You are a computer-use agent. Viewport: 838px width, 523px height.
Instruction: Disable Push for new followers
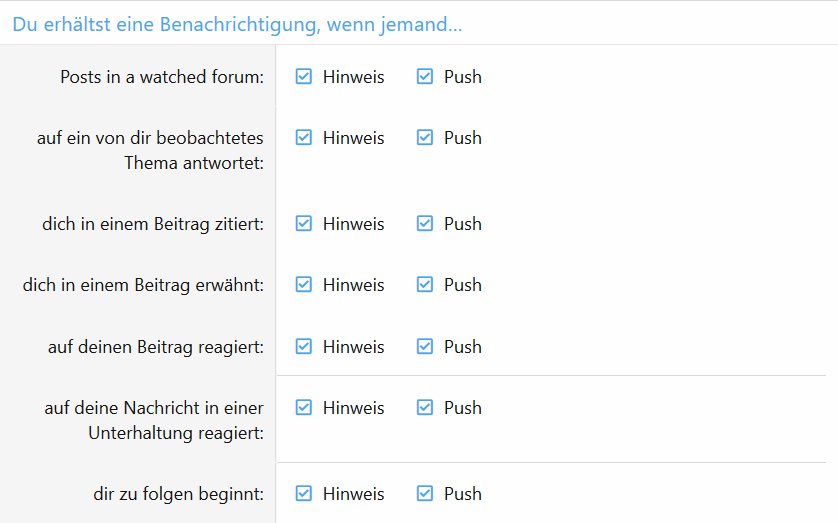[425, 494]
